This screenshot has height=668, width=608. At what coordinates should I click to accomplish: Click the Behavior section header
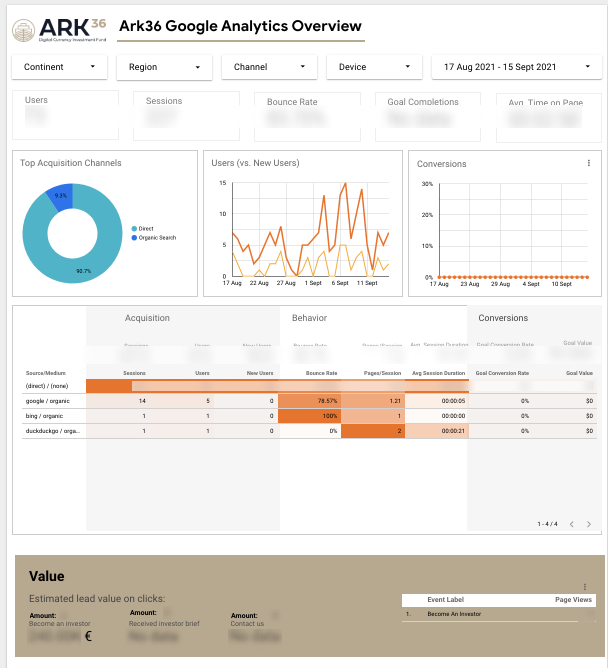click(x=309, y=318)
